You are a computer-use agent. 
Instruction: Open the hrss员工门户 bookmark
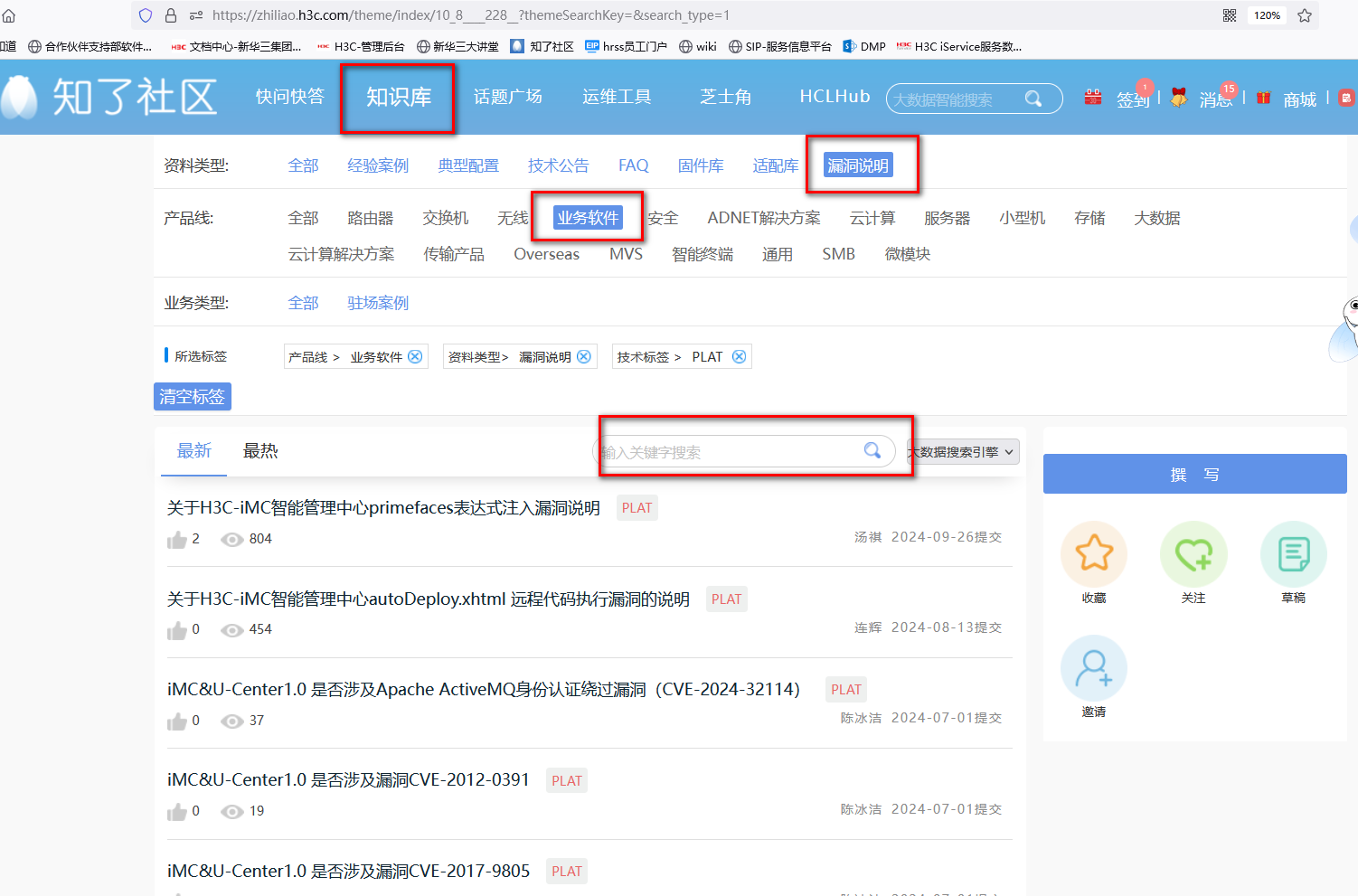[626, 46]
